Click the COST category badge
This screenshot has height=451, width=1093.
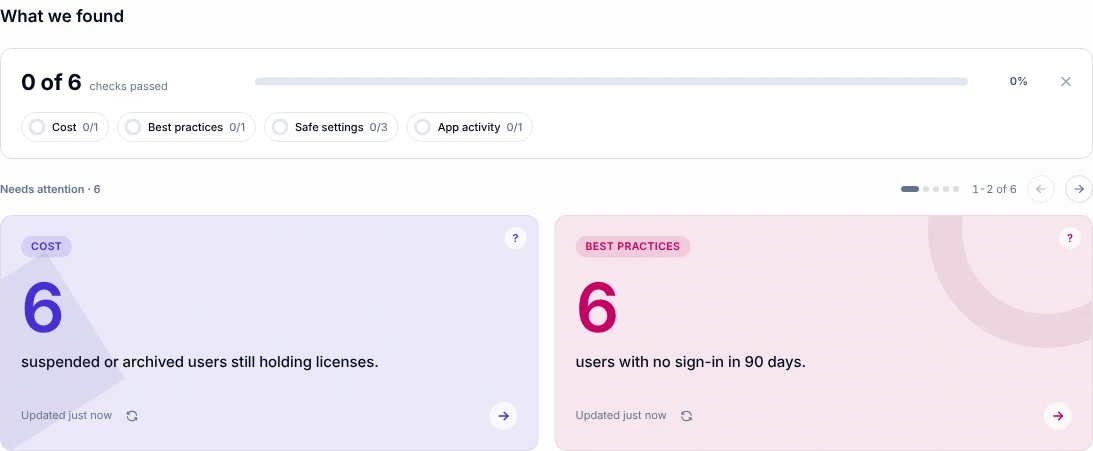(46, 246)
